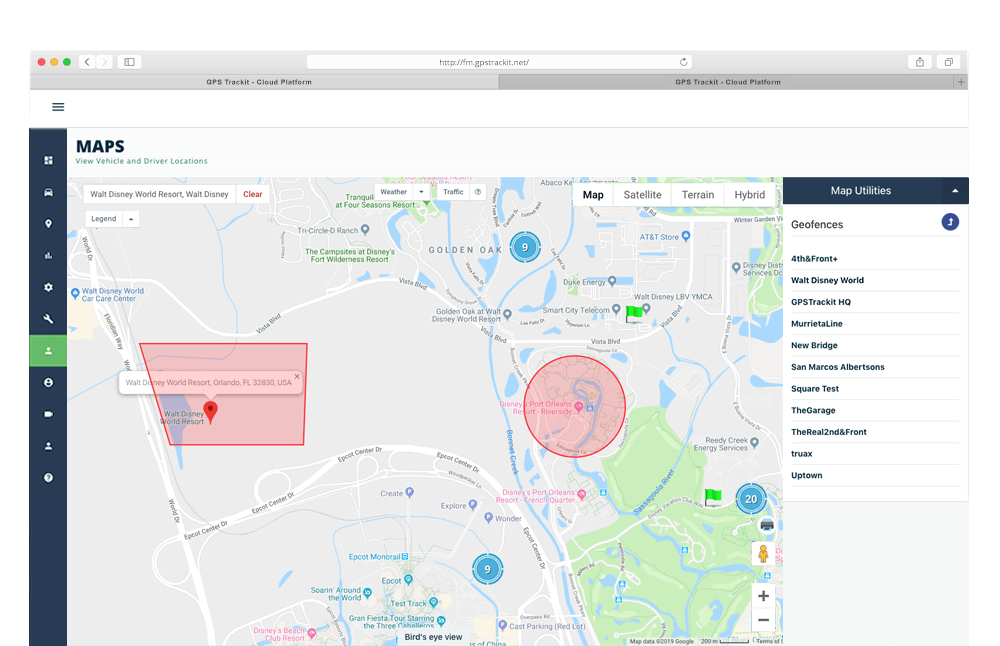This screenshot has height=646, width=1000.
Task: Click the print map icon
Action: (767, 525)
